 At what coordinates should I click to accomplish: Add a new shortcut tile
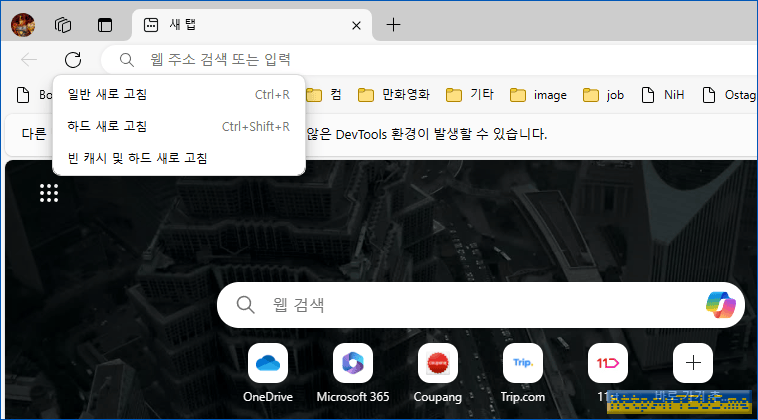tap(693, 363)
